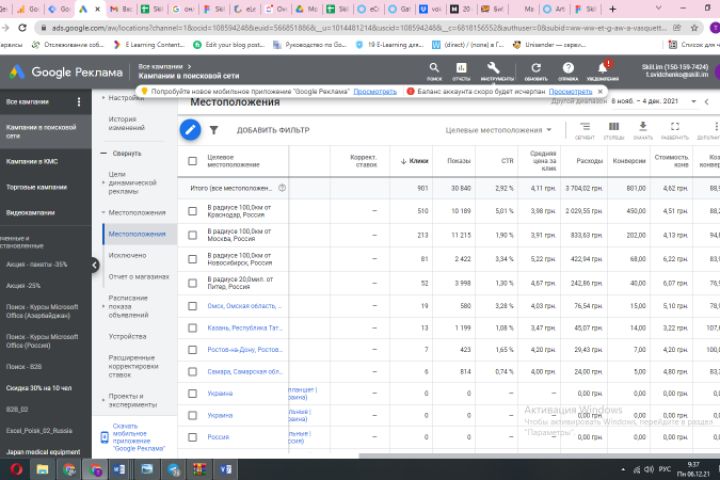Viewport: 720px width, 480px height.
Task: Click the Download table icon
Action: pos(644,129)
